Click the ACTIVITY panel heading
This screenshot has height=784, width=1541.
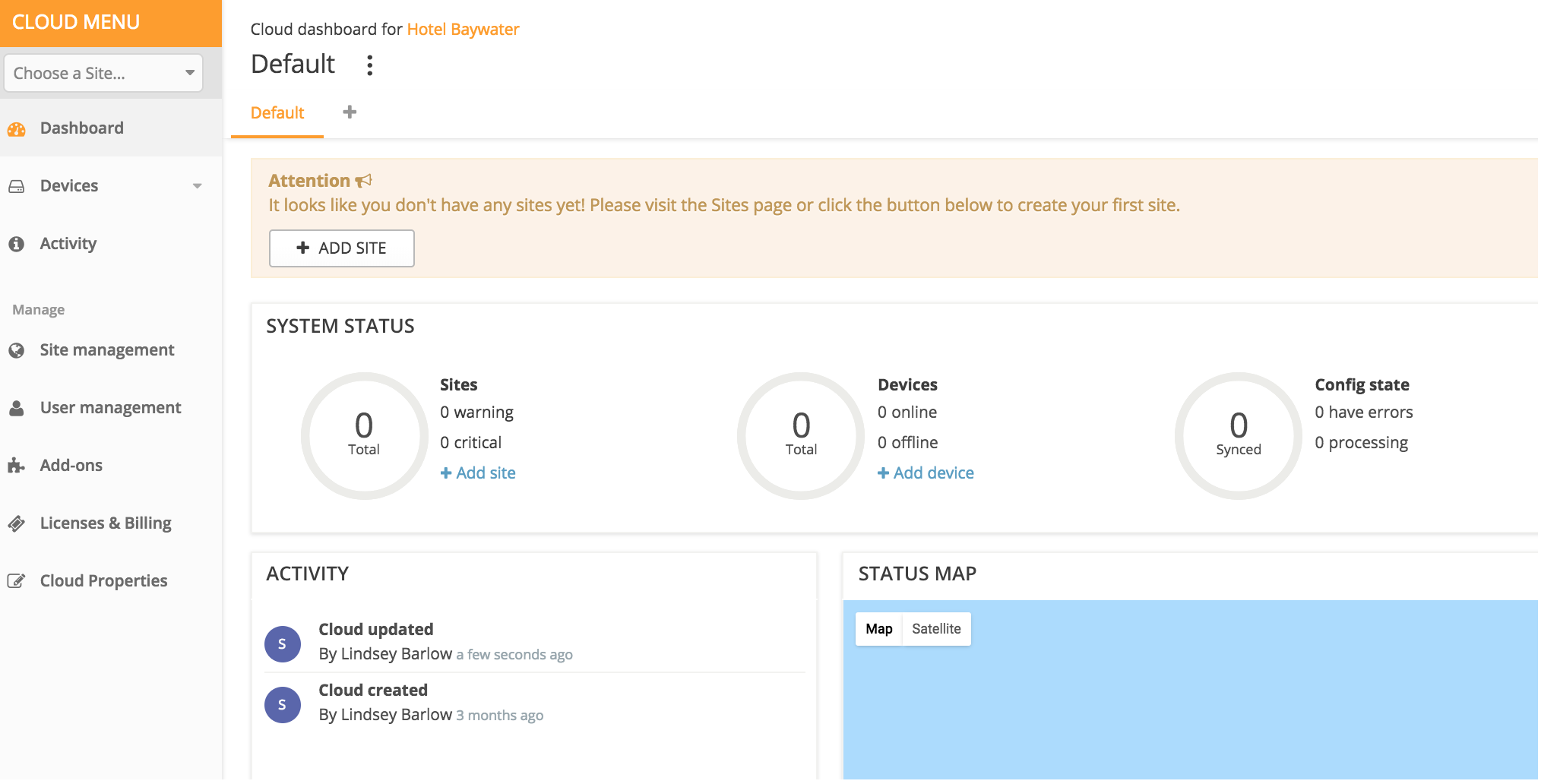[307, 574]
